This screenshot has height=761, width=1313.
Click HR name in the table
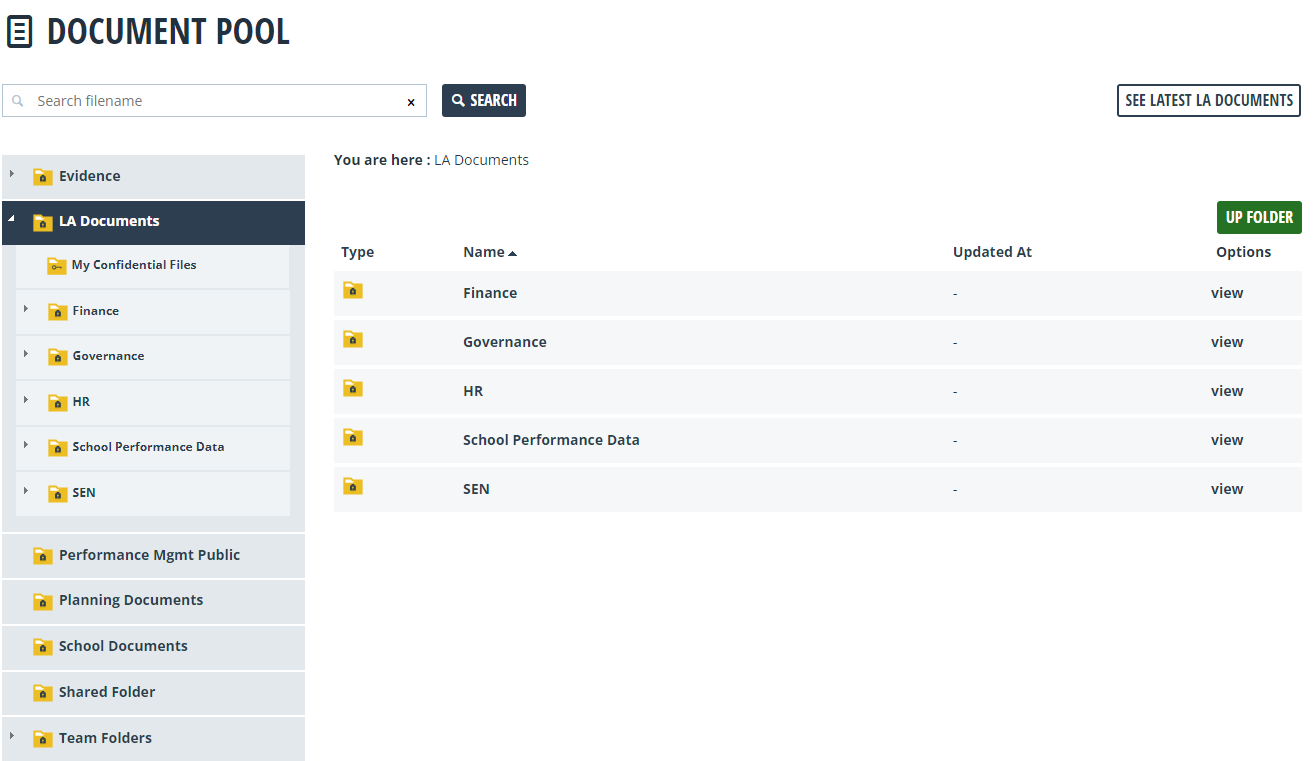473,391
